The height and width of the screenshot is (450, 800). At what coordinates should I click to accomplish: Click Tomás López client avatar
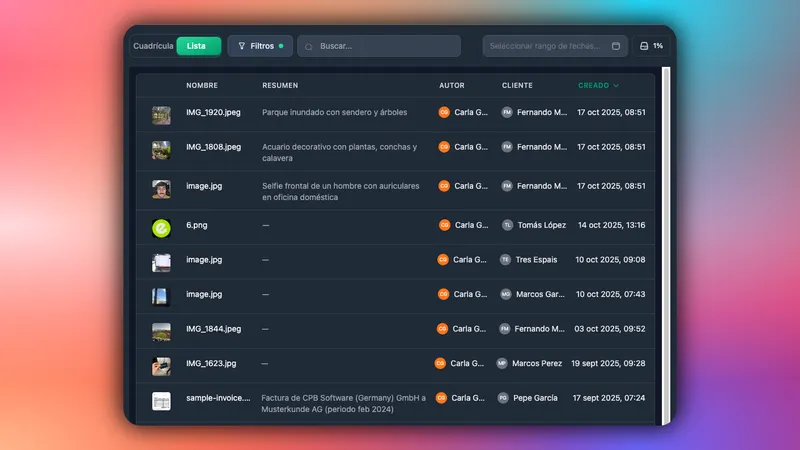tap(507, 225)
